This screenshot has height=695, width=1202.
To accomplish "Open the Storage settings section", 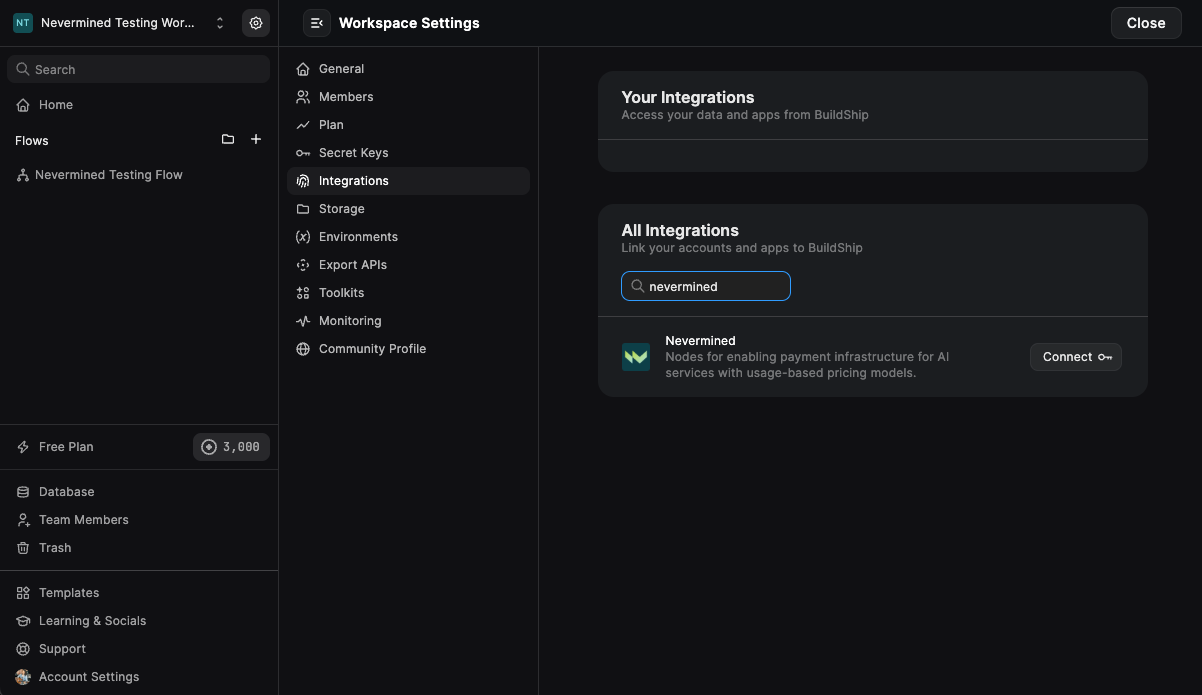I will 341,209.
